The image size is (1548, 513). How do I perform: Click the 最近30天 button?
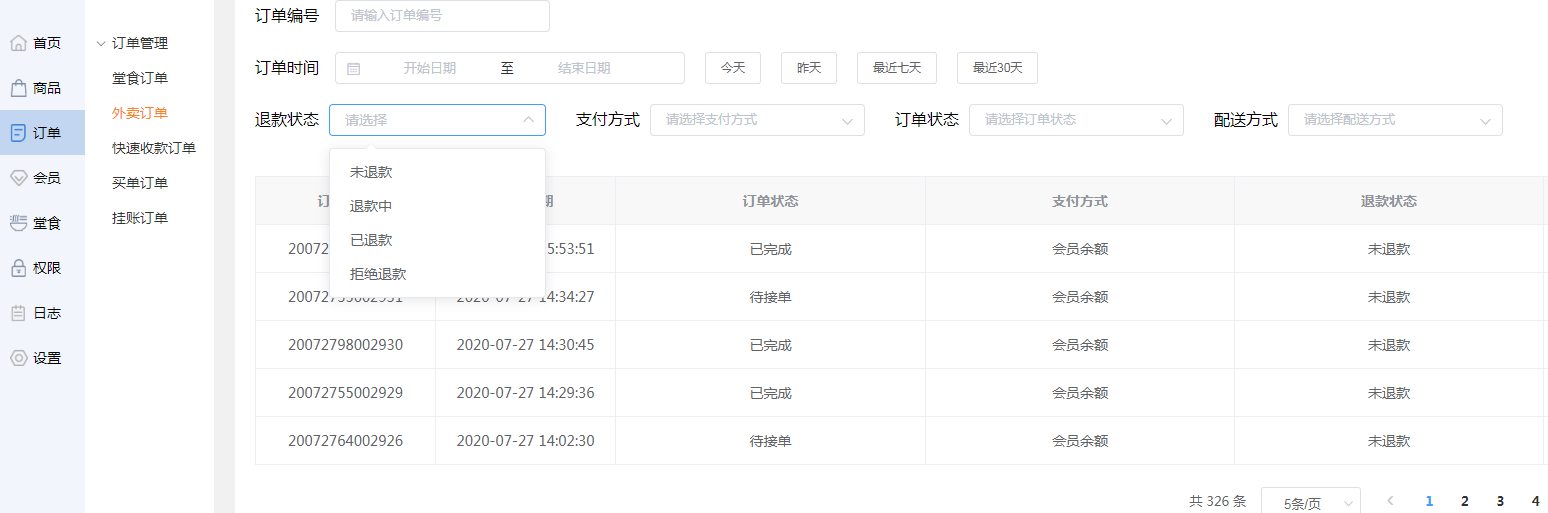click(x=998, y=68)
